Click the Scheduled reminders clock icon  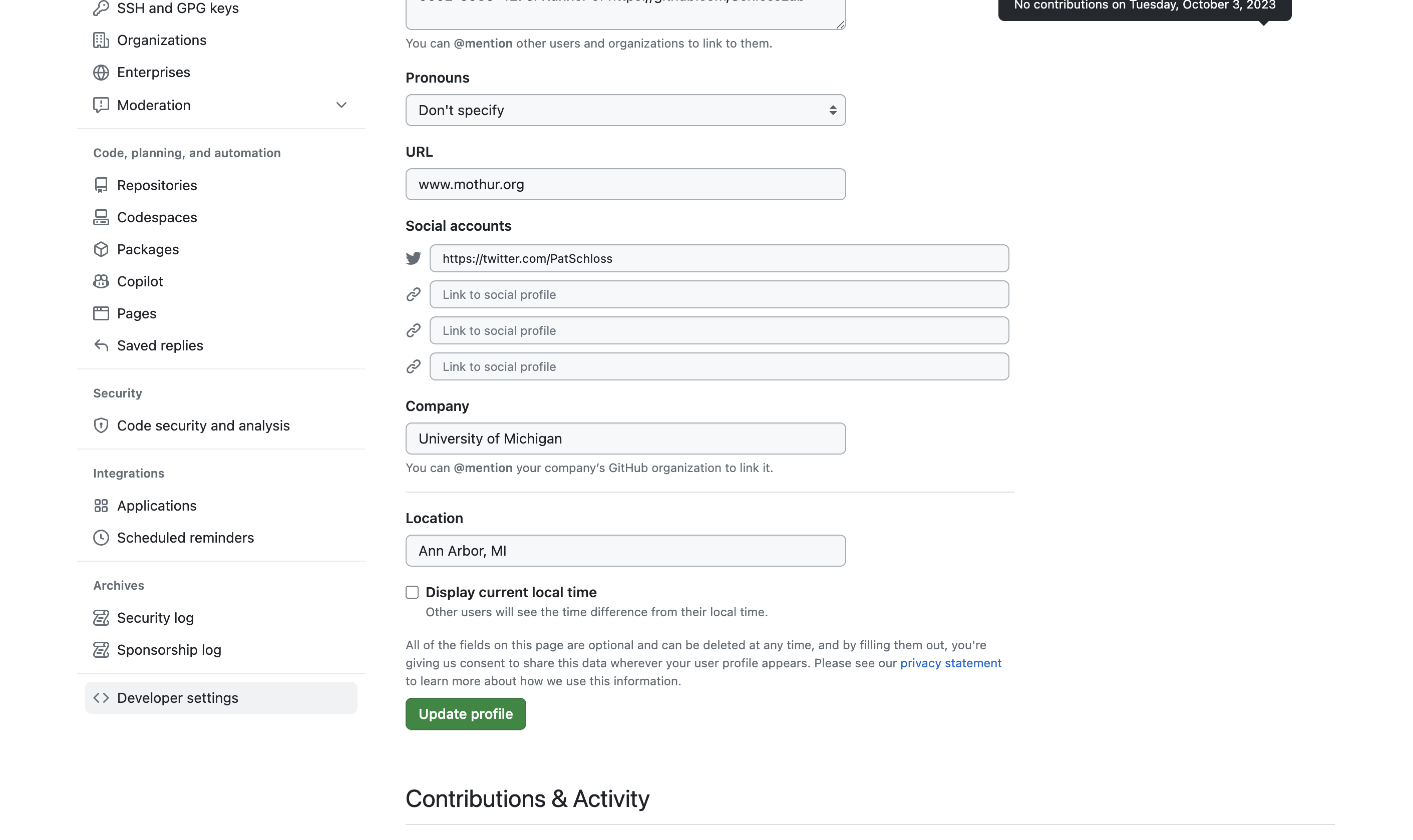pyautogui.click(x=101, y=538)
